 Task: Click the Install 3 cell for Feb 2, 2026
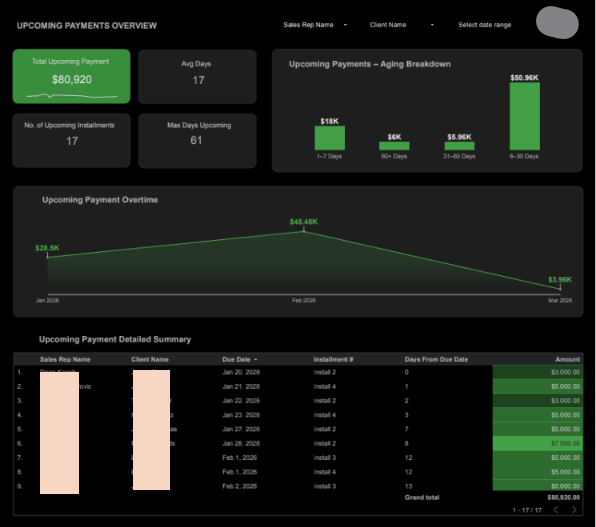pyautogui.click(x=325, y=486)
